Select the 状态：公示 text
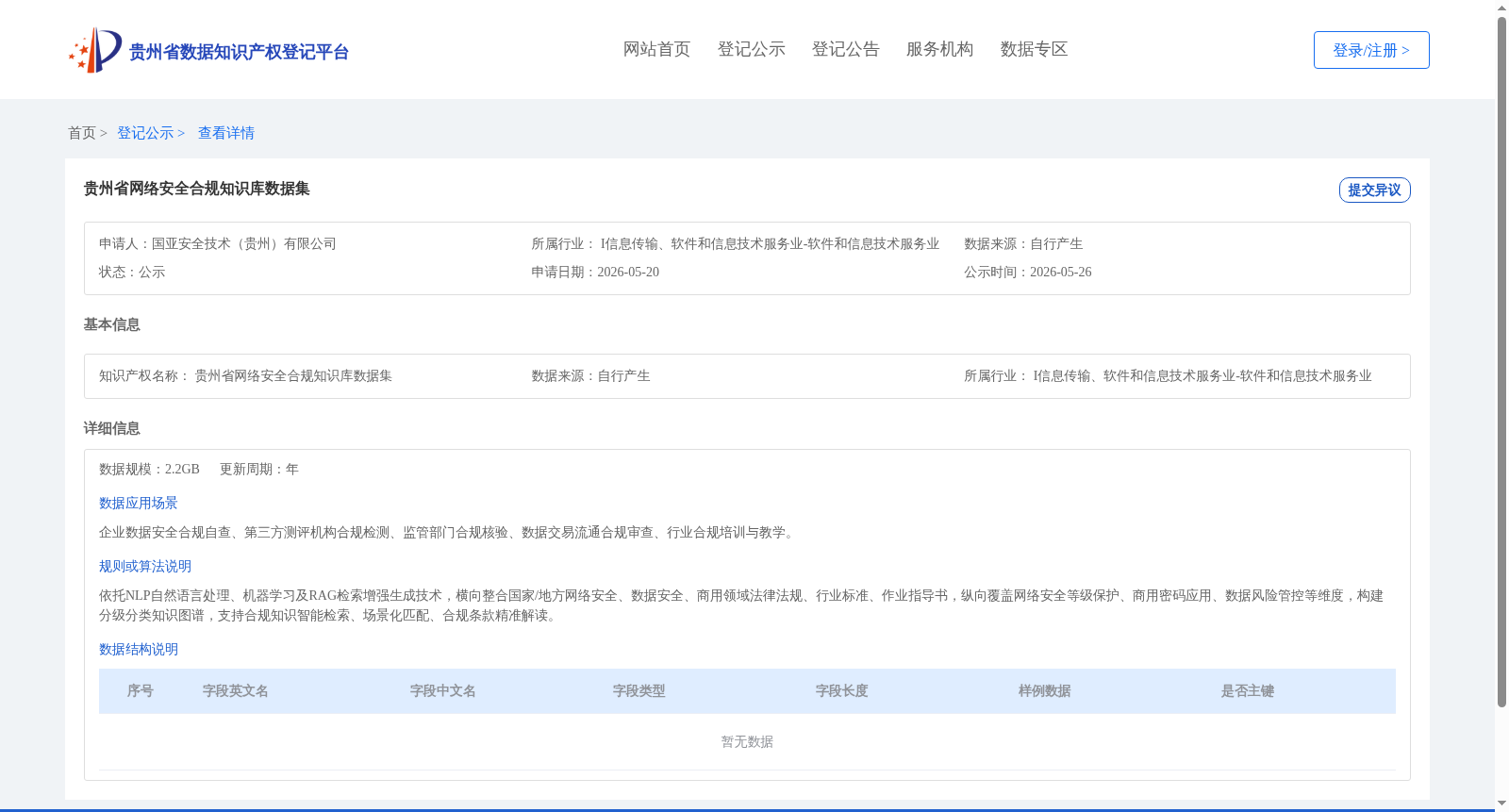1509x812 pixels. 132,272
